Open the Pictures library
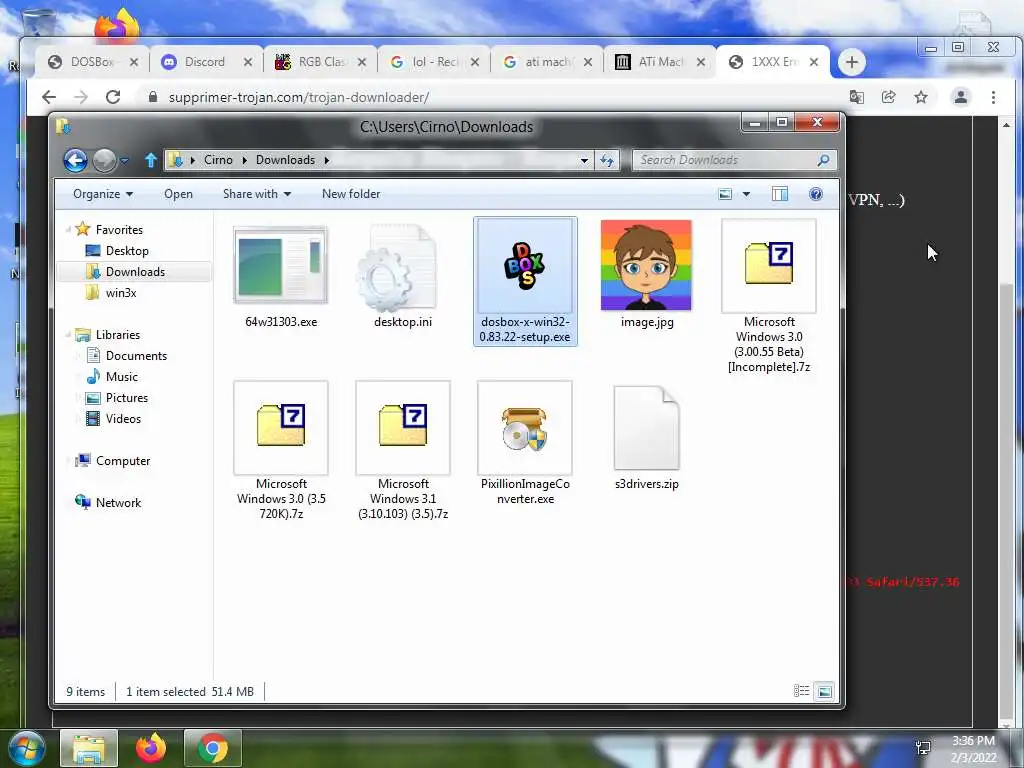This screenshot has height=768, width=1024. coord(127,398)
